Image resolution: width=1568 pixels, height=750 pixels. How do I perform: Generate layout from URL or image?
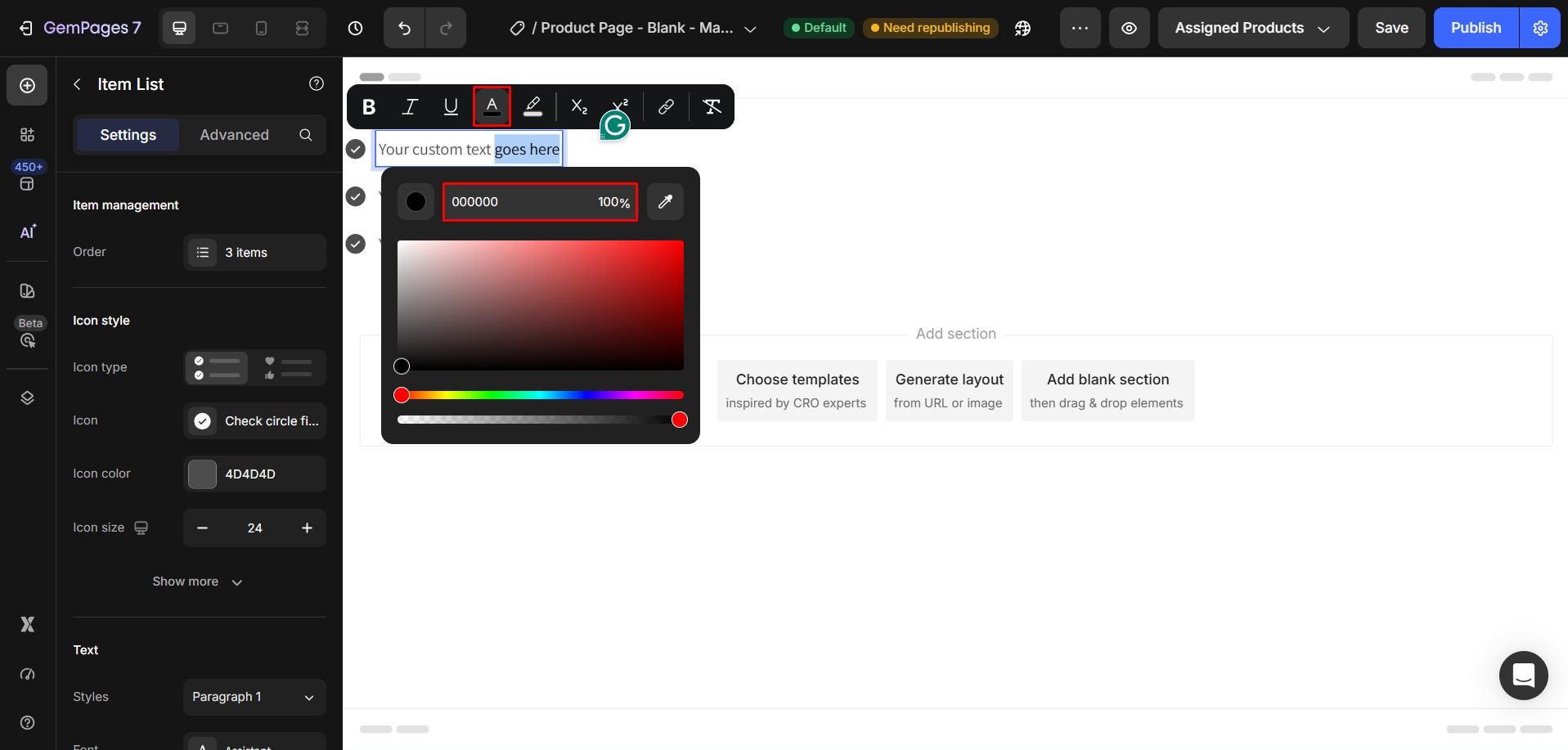coord(949,390)
